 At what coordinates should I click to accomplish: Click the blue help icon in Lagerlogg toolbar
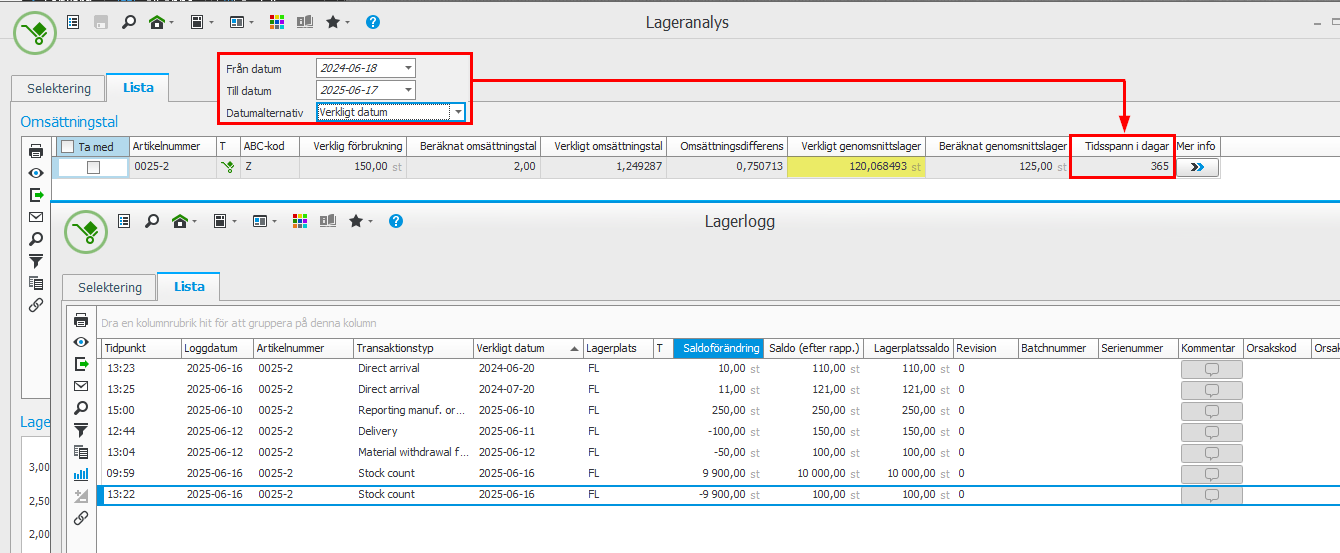coord(396,221)
